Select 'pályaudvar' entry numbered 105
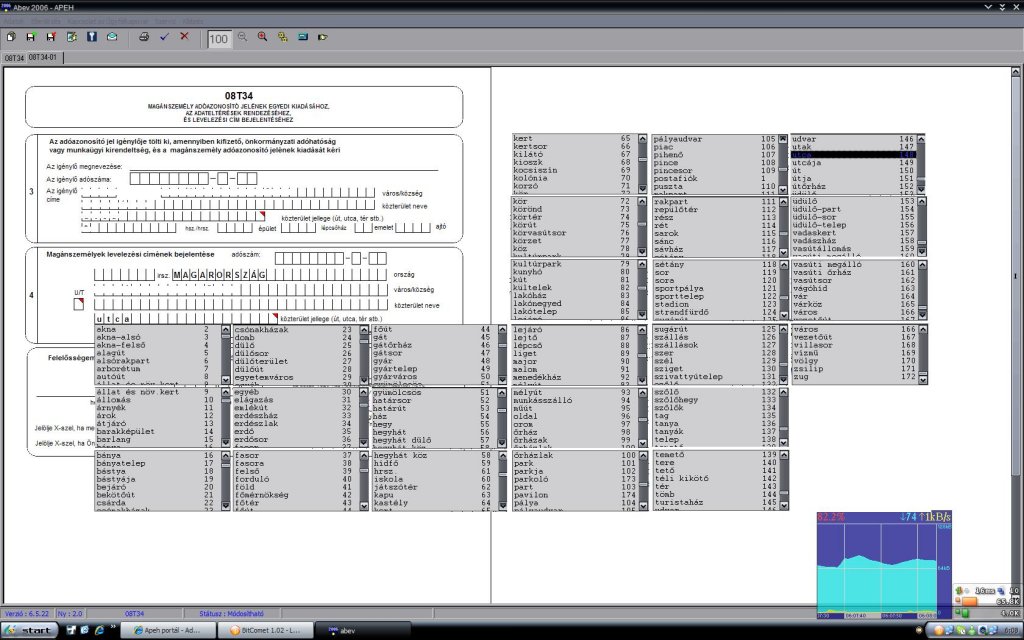The width and height of the screenshot is (1024, 640). coord(714,139)
